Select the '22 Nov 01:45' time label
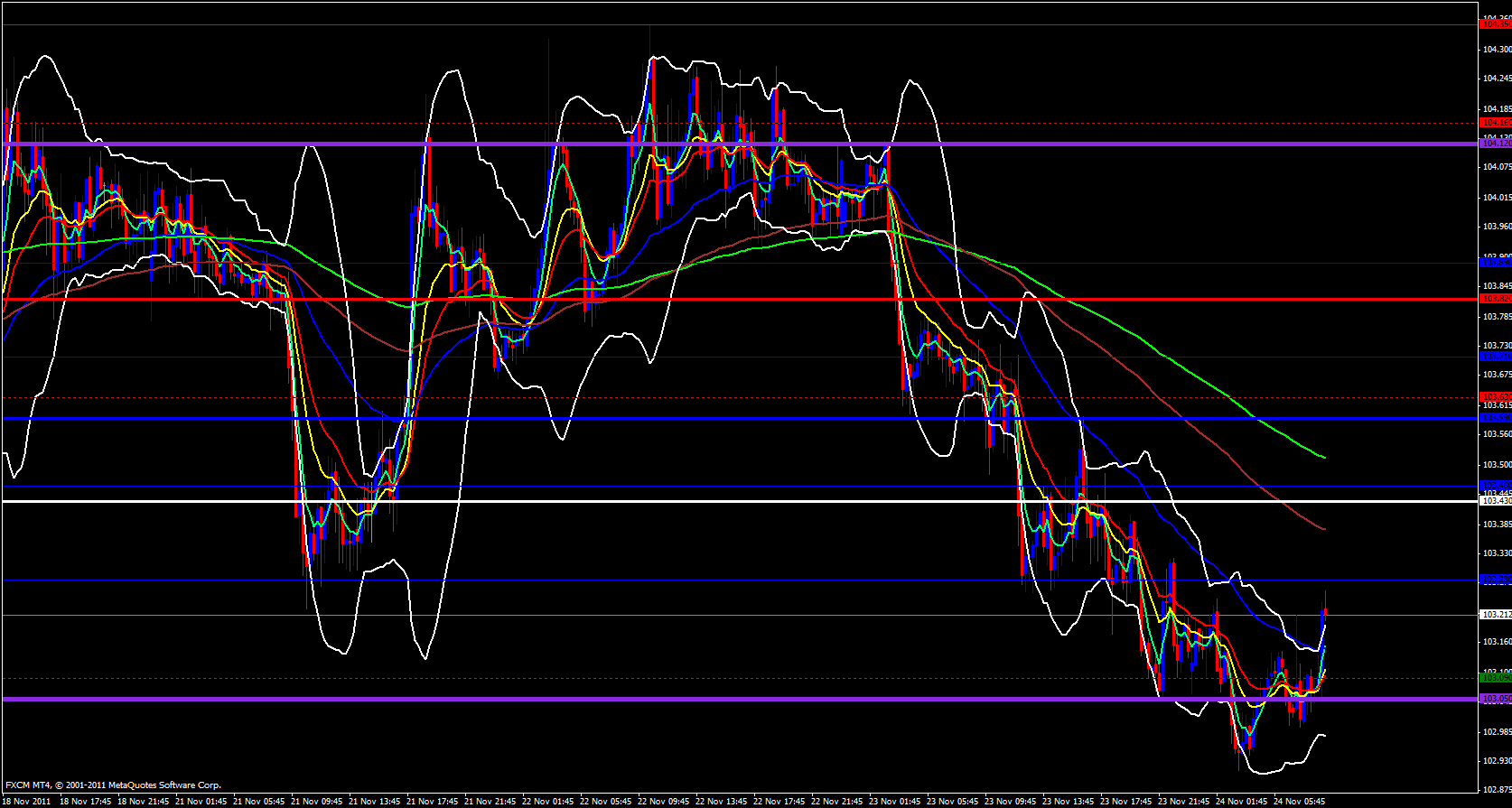1512x808 pixels. pos(548,801)
